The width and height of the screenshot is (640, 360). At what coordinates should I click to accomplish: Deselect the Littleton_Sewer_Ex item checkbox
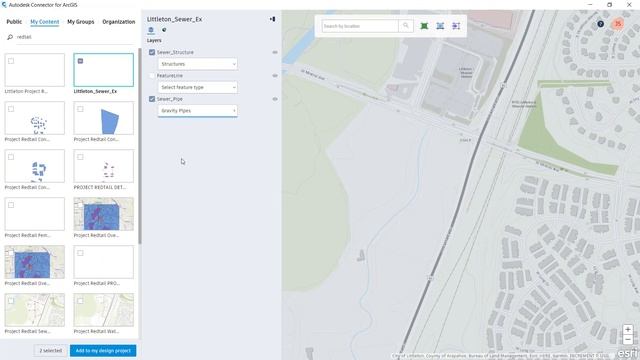(x=80, y=61)
